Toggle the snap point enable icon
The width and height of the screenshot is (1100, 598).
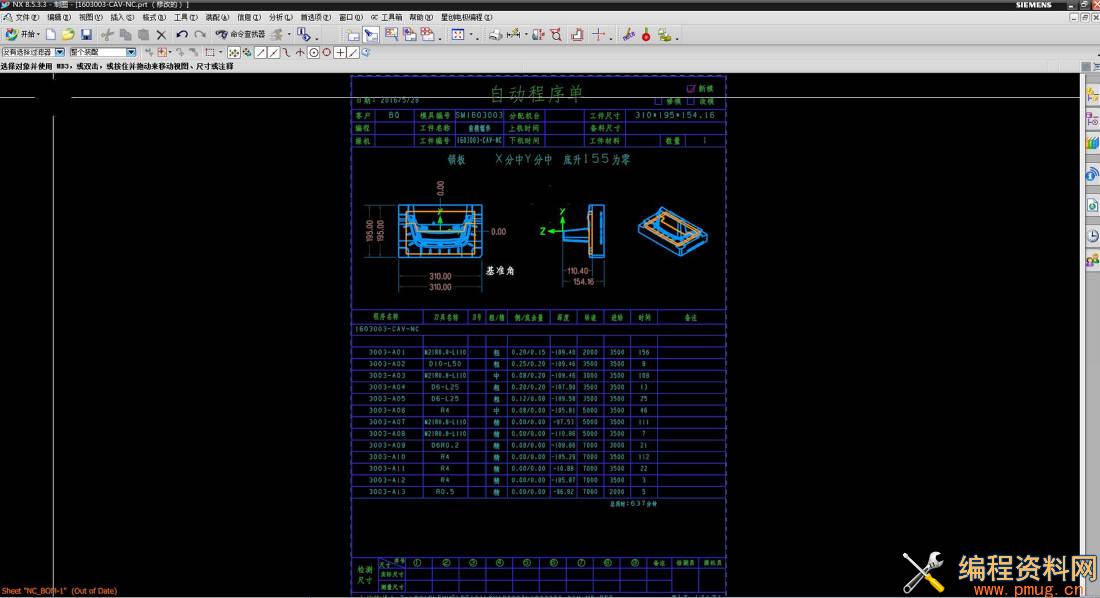click(x=234, y=53)
